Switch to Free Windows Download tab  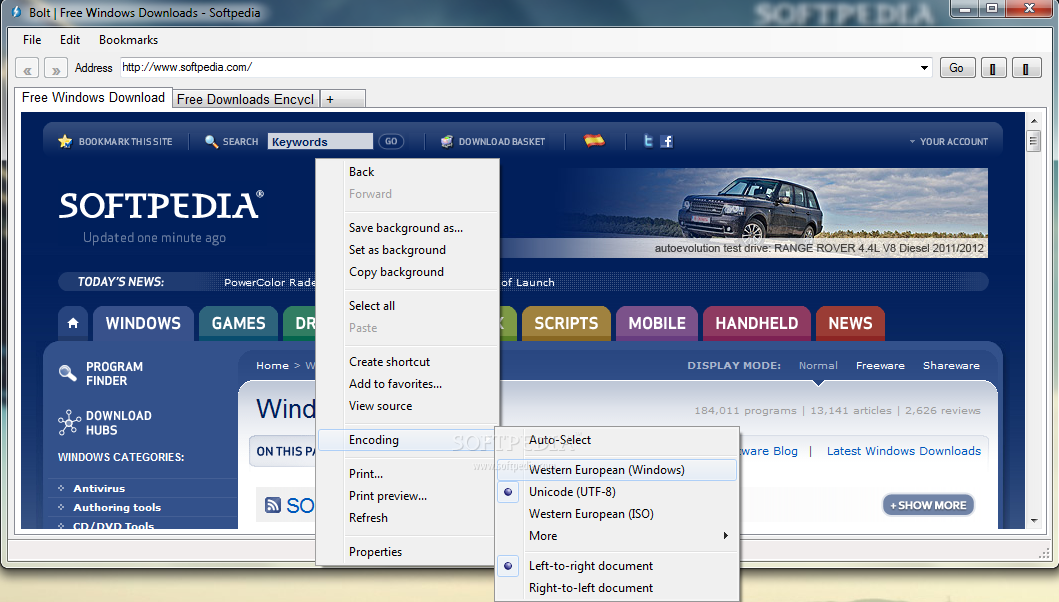93,97
